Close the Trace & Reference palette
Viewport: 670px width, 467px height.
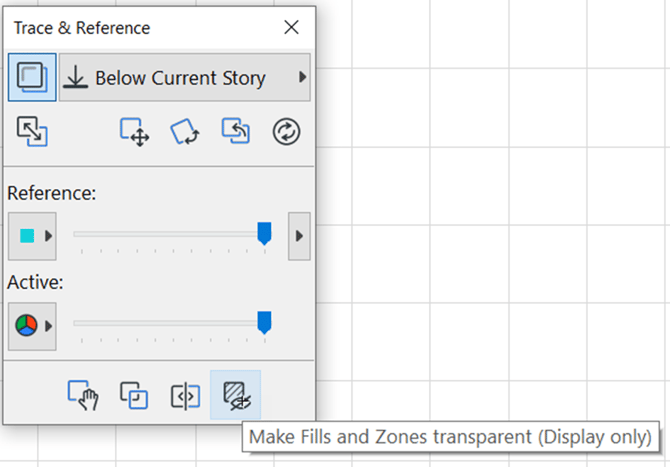pyautogui.click(x=292, y=28)
